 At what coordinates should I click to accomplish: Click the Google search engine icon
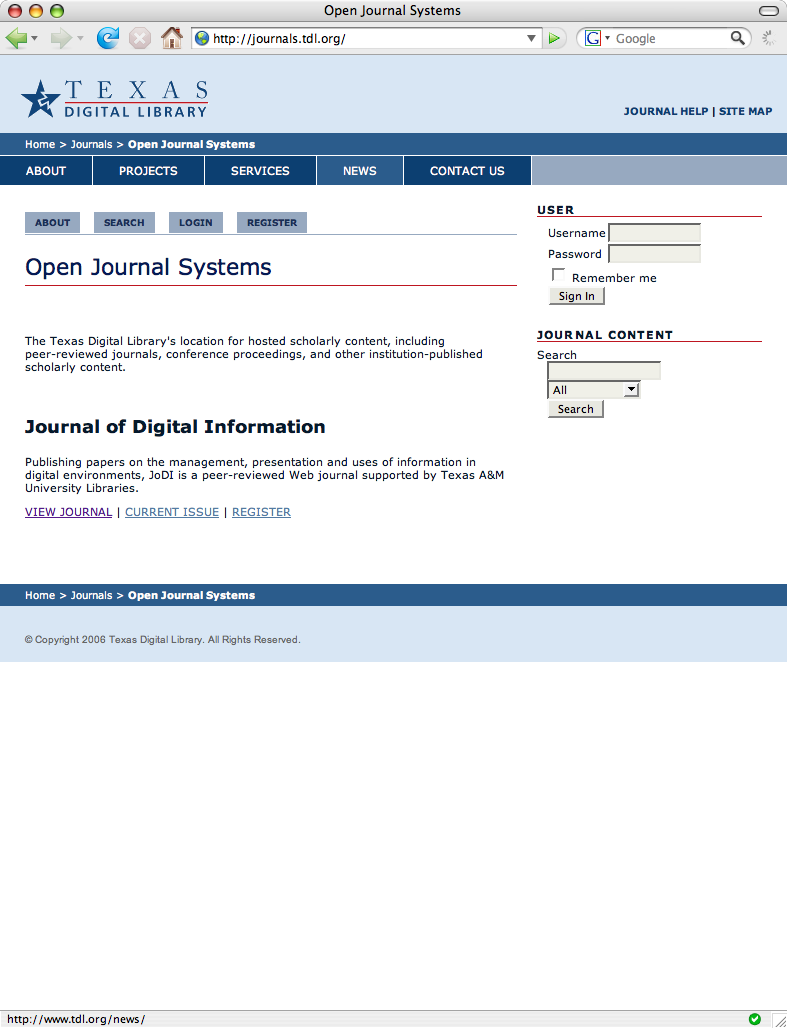[x=593, y=38]
